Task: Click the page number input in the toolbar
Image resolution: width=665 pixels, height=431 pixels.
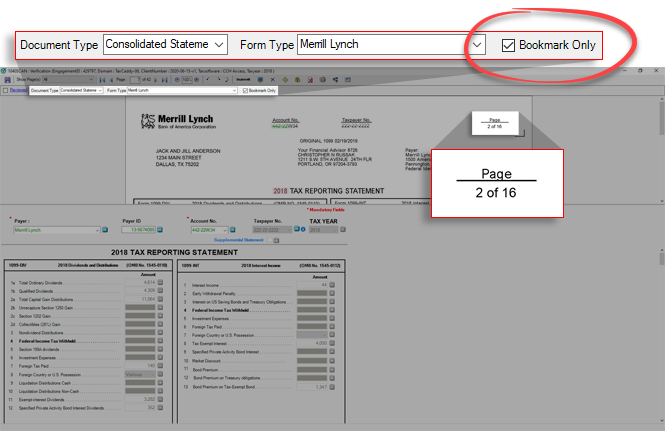Action: [135, 80]
